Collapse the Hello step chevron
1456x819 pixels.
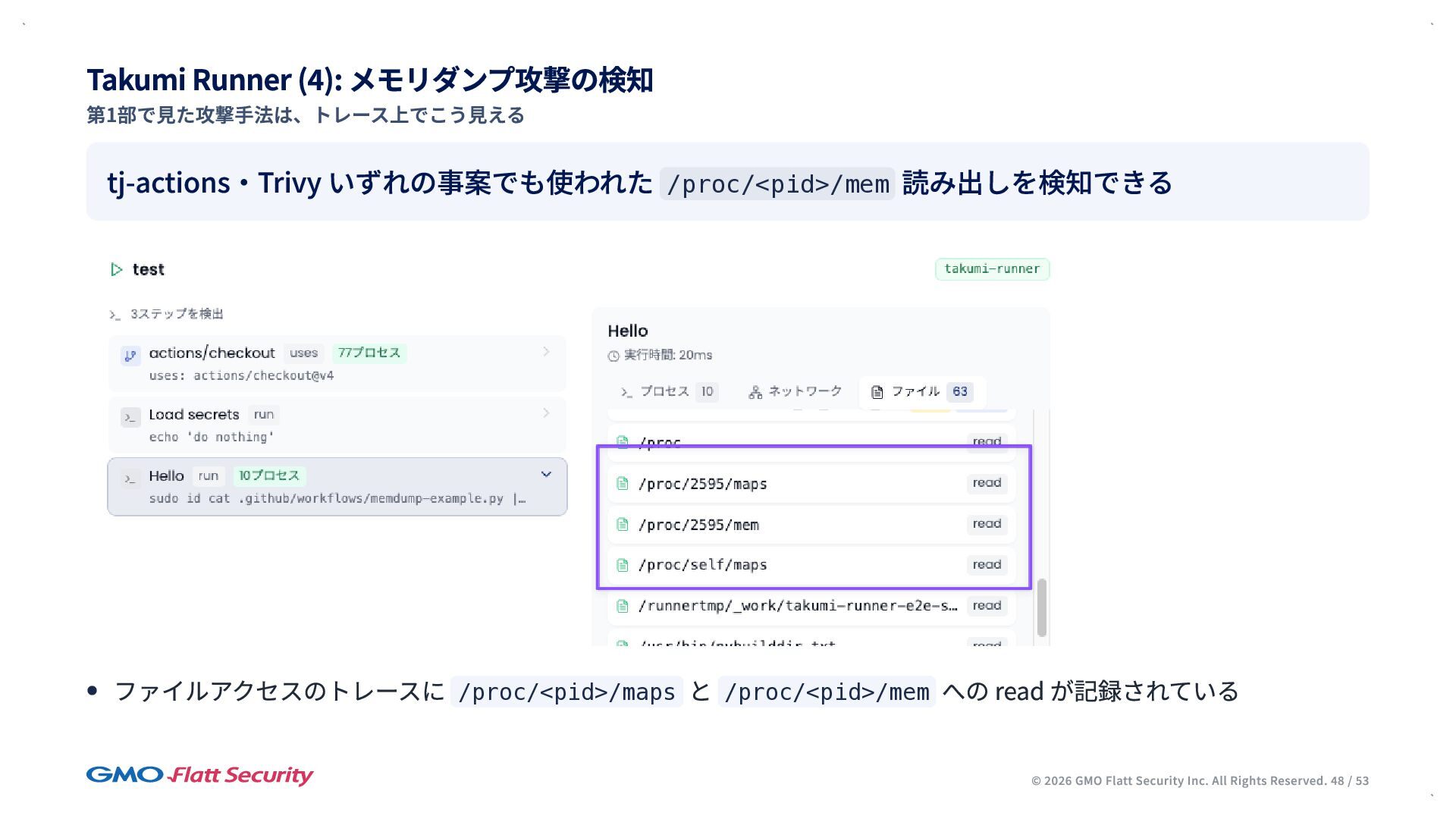[x=546, y=475]
